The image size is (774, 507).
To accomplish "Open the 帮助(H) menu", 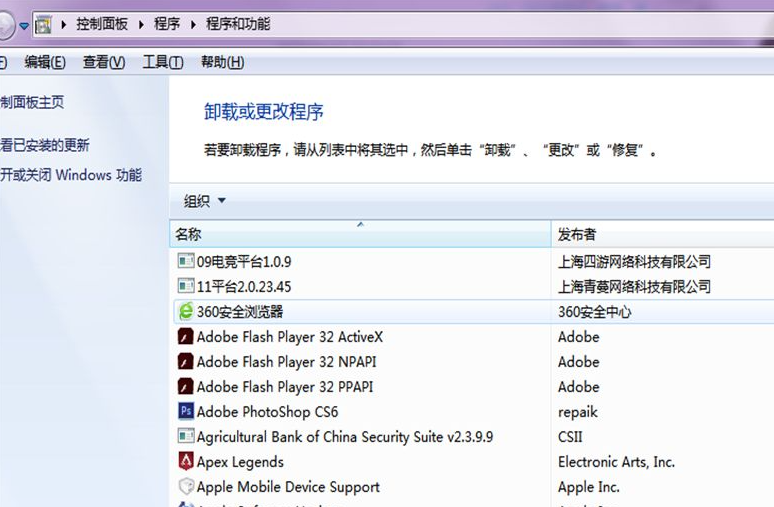I will pyautogui.click(x=223, y=62).
